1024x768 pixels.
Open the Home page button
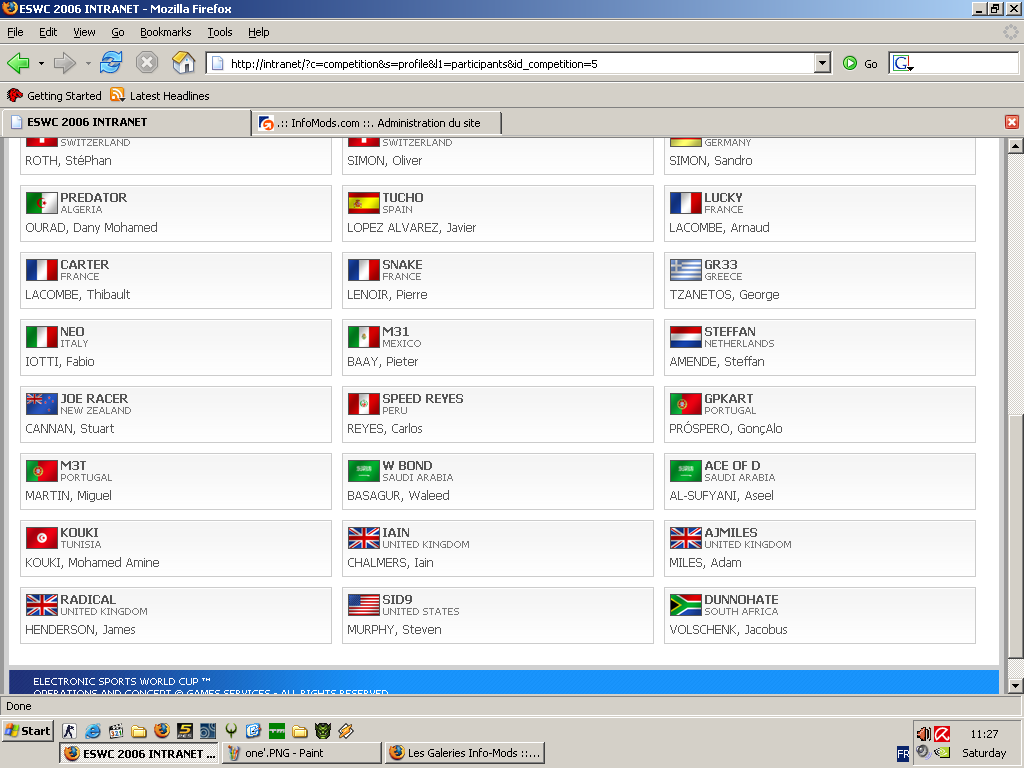click(x=184, y=63)
